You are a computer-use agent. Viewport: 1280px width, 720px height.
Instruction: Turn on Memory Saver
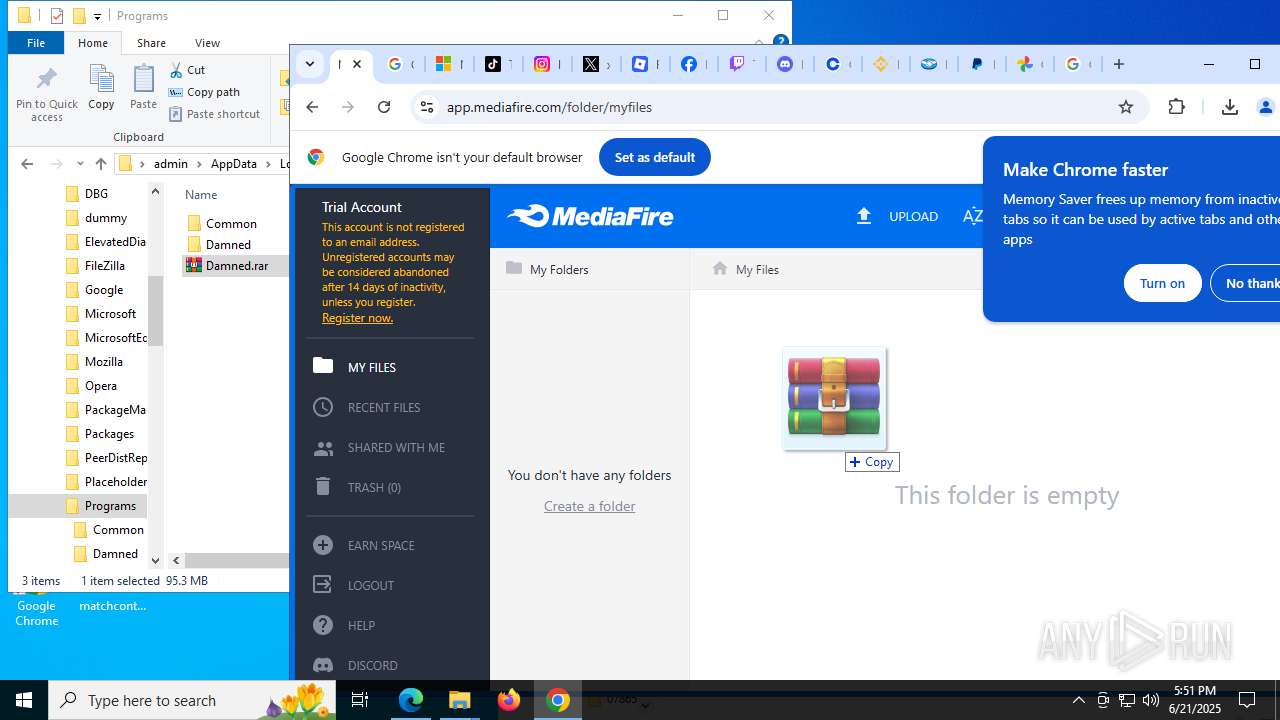coord(1162,283)
